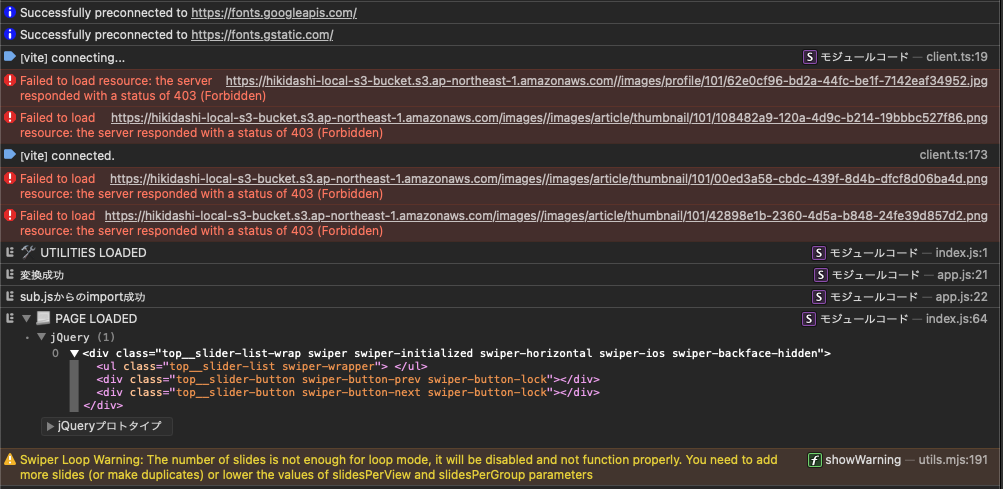The height and width of the screenshot is (489, 1003).
Task: Collapse the jQuery (1) object tree
Action: (42, 338)
